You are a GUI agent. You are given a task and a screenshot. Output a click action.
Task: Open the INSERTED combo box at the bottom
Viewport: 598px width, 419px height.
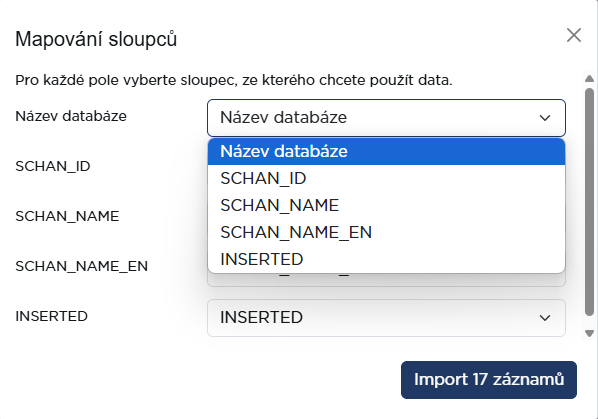386,318
